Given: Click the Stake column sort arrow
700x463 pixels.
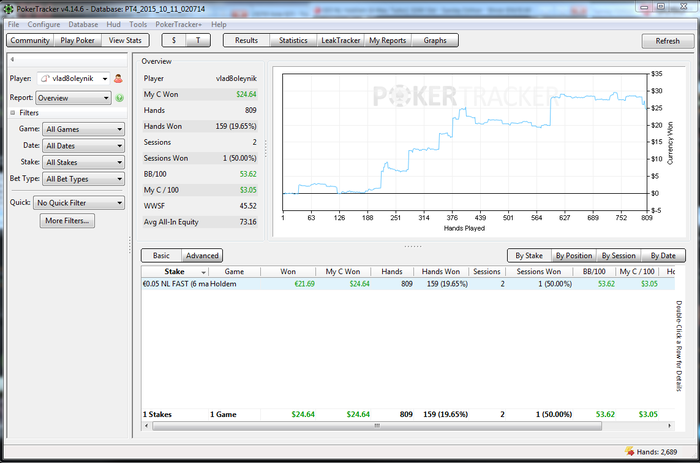Looking at the screenshot, I should point(204,272).
